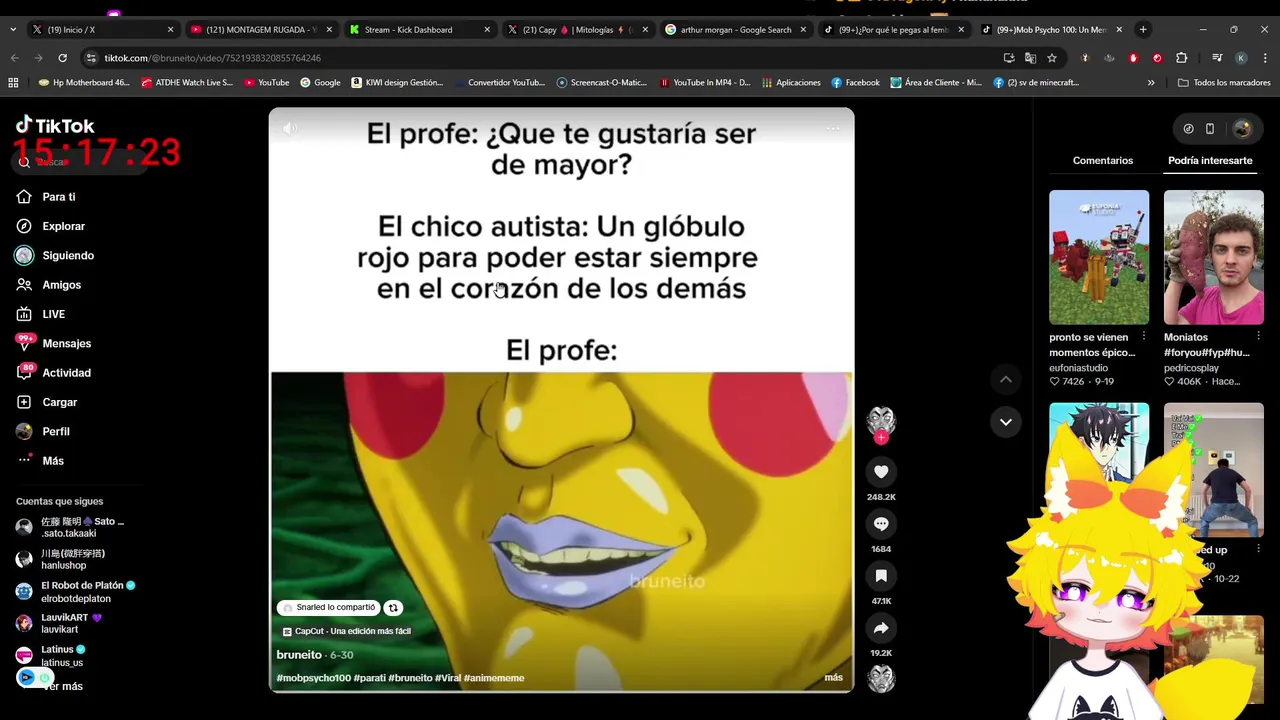
Task: Unmute the video with speaker icon
Action: 290,128
